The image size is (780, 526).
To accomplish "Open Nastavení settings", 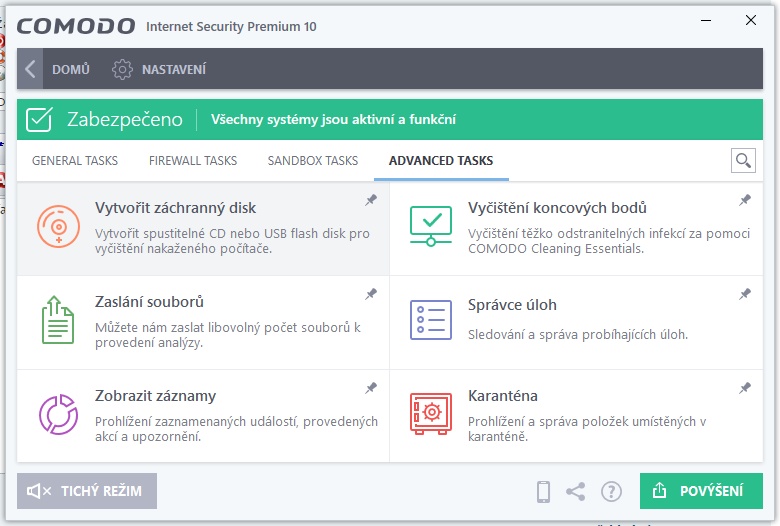I will 160,69.
